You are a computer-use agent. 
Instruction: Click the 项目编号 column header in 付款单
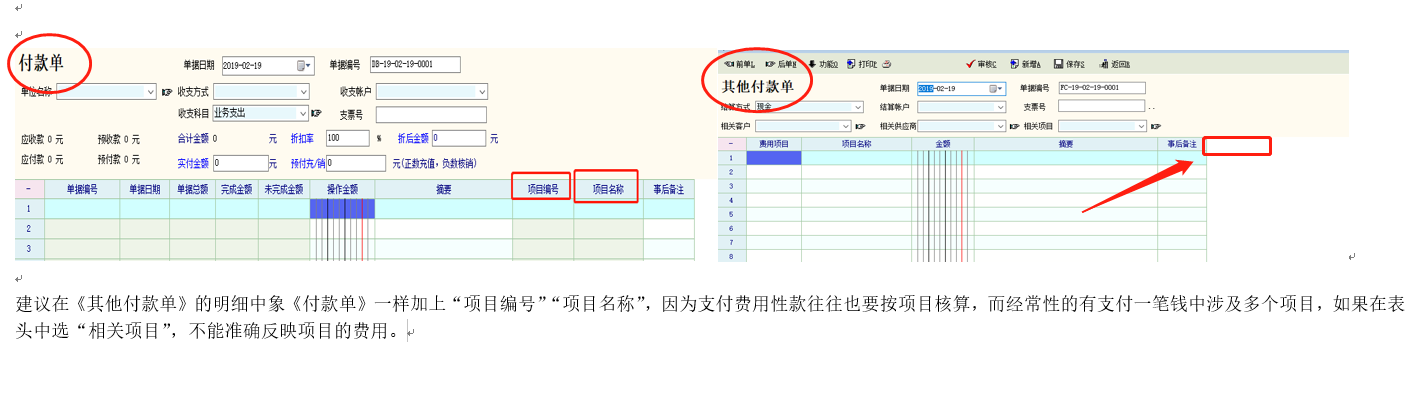coord(542,188)
